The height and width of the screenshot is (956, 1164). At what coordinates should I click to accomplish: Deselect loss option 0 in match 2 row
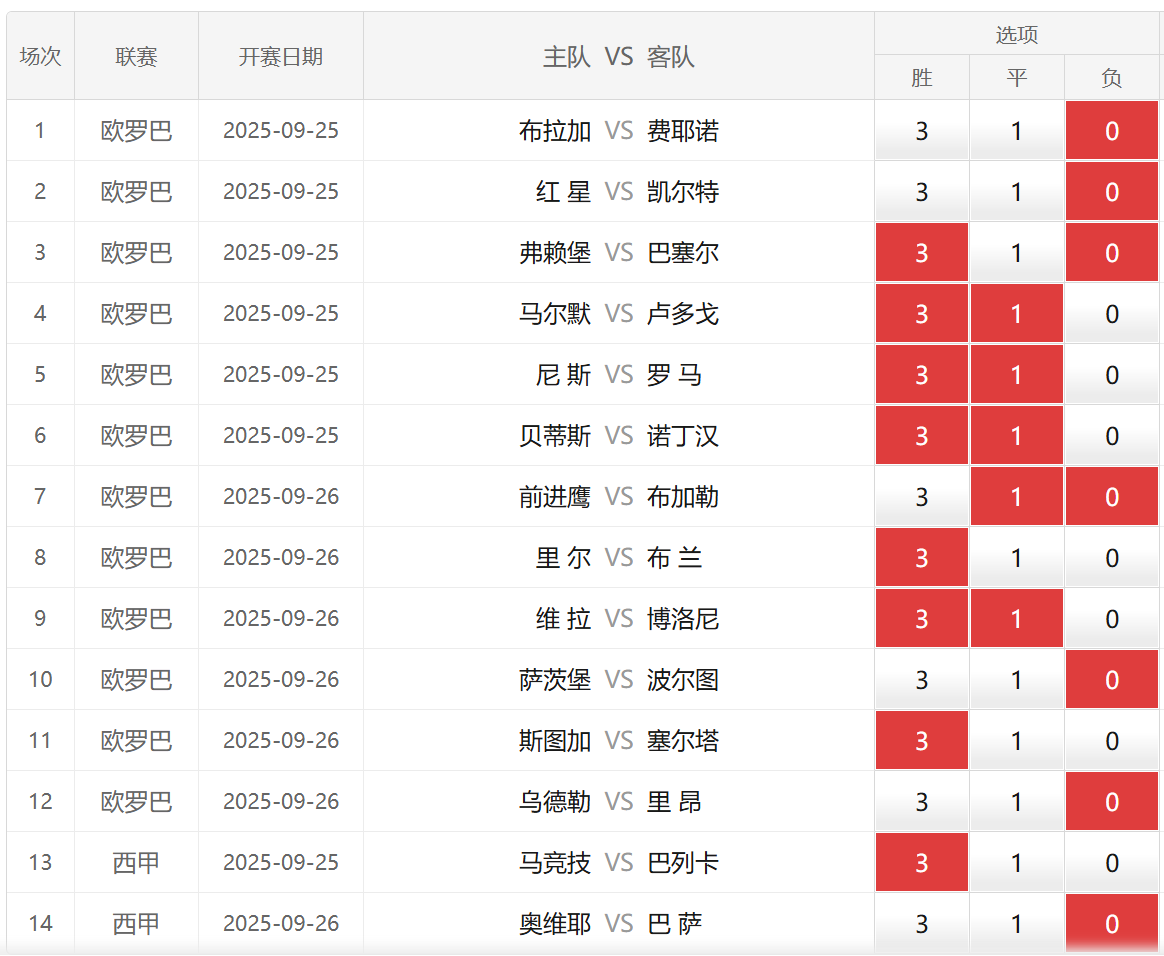pos(1111,192)
